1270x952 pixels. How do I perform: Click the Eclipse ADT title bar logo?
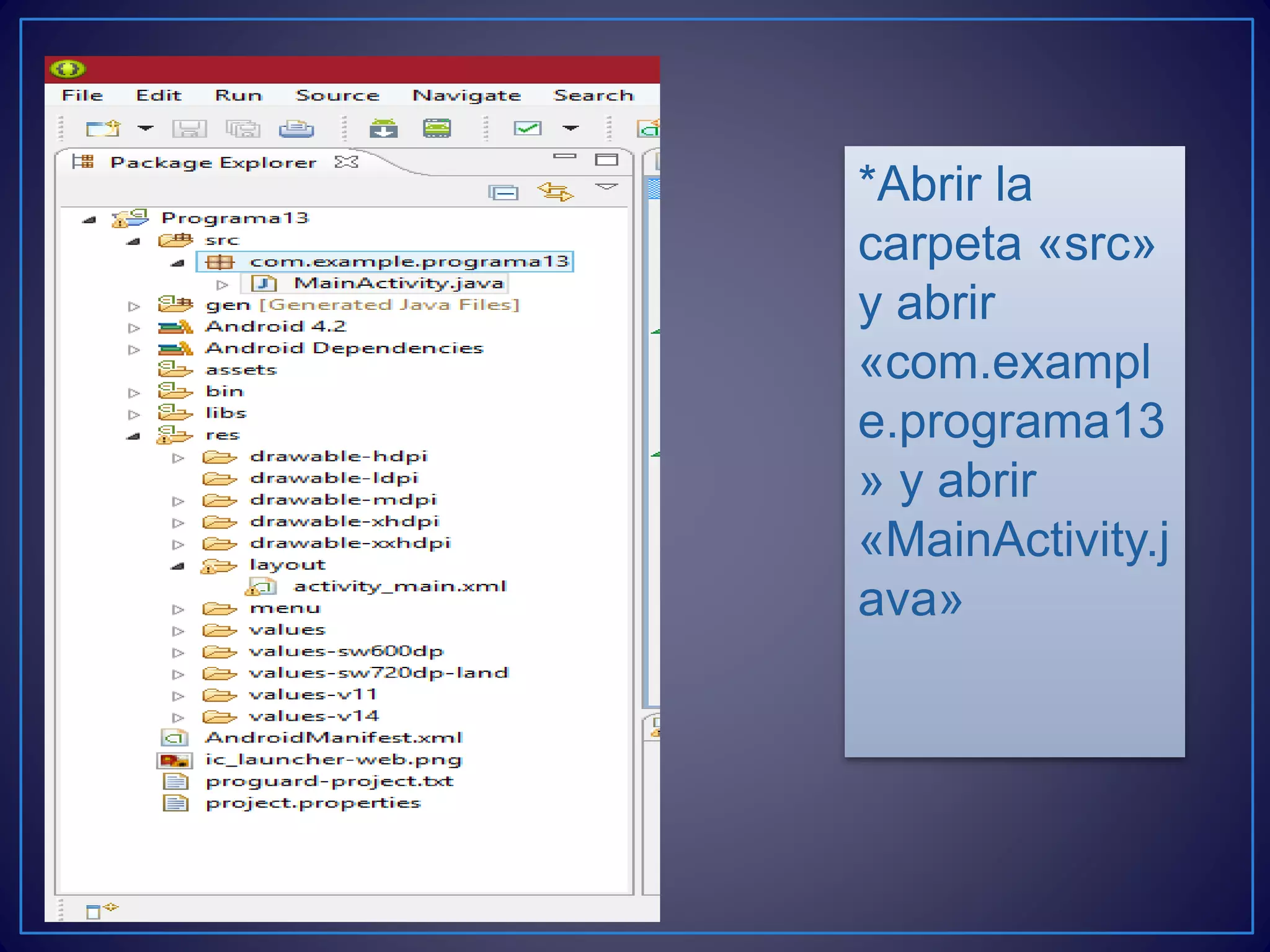68,69
